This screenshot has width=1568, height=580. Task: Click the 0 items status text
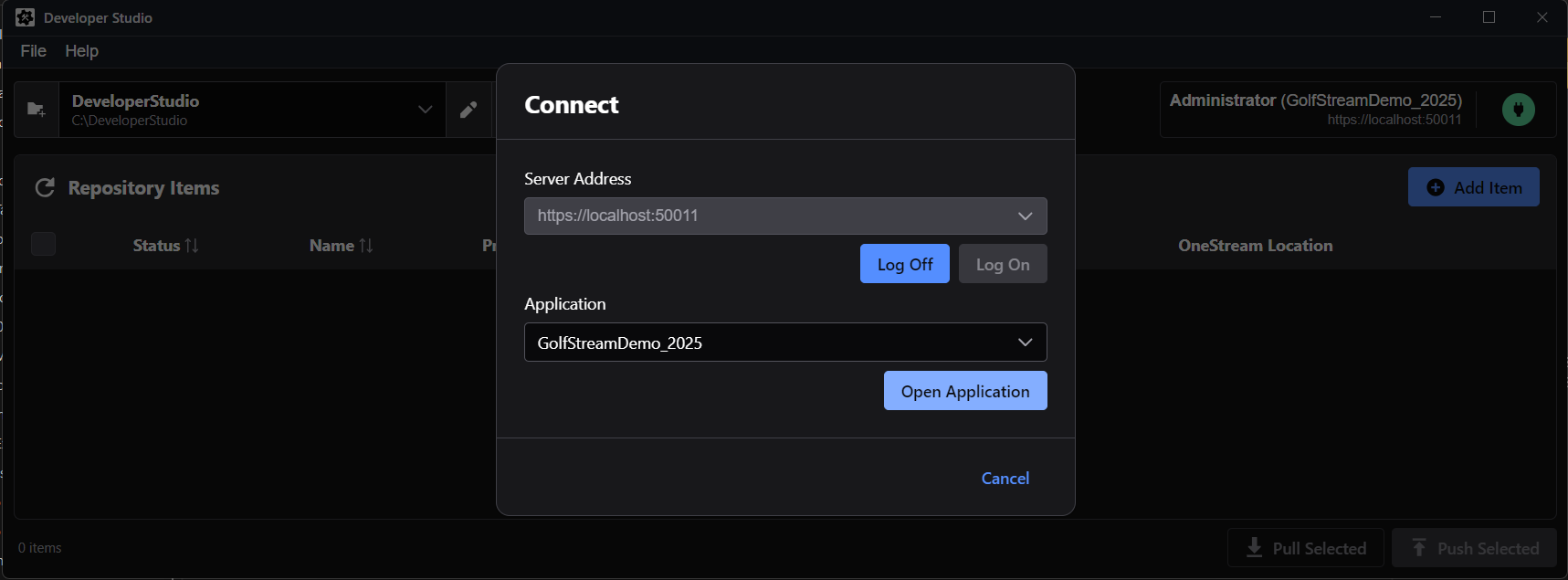pos(40,548)
